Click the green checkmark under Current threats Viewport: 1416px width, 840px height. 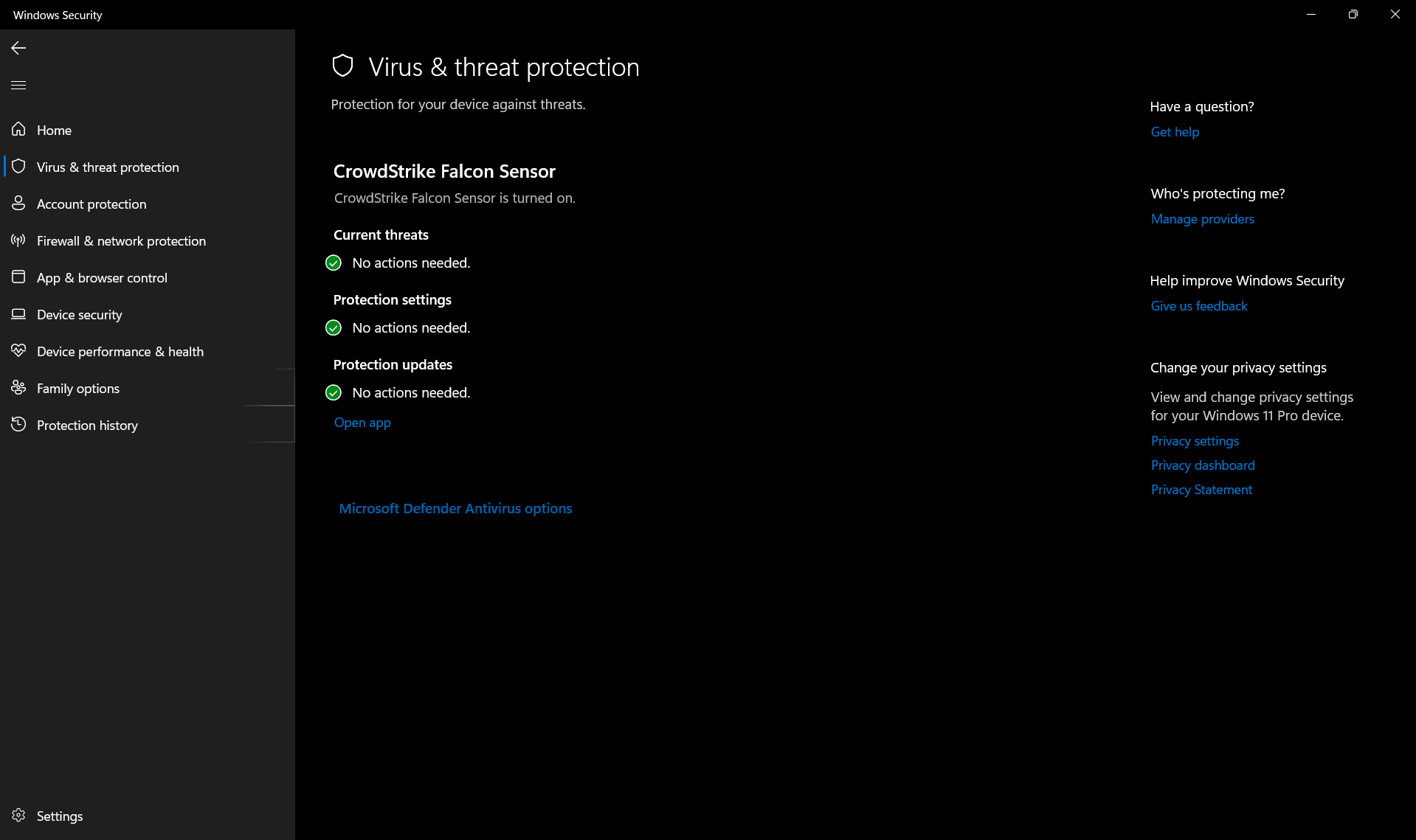pyautogui.click(x=334, y=263)
